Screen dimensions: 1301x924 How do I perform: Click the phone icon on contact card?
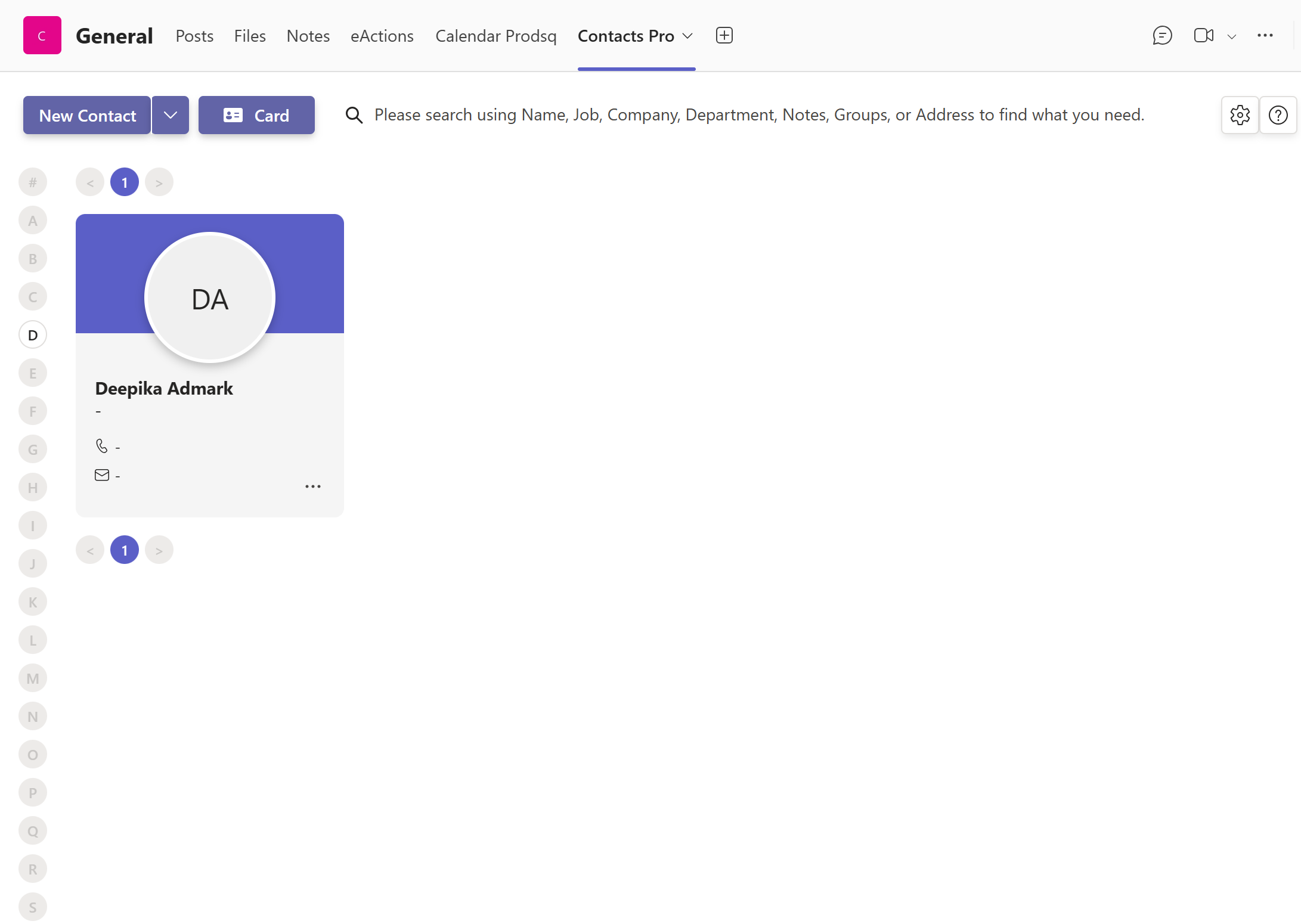click(x=101, y=446)
